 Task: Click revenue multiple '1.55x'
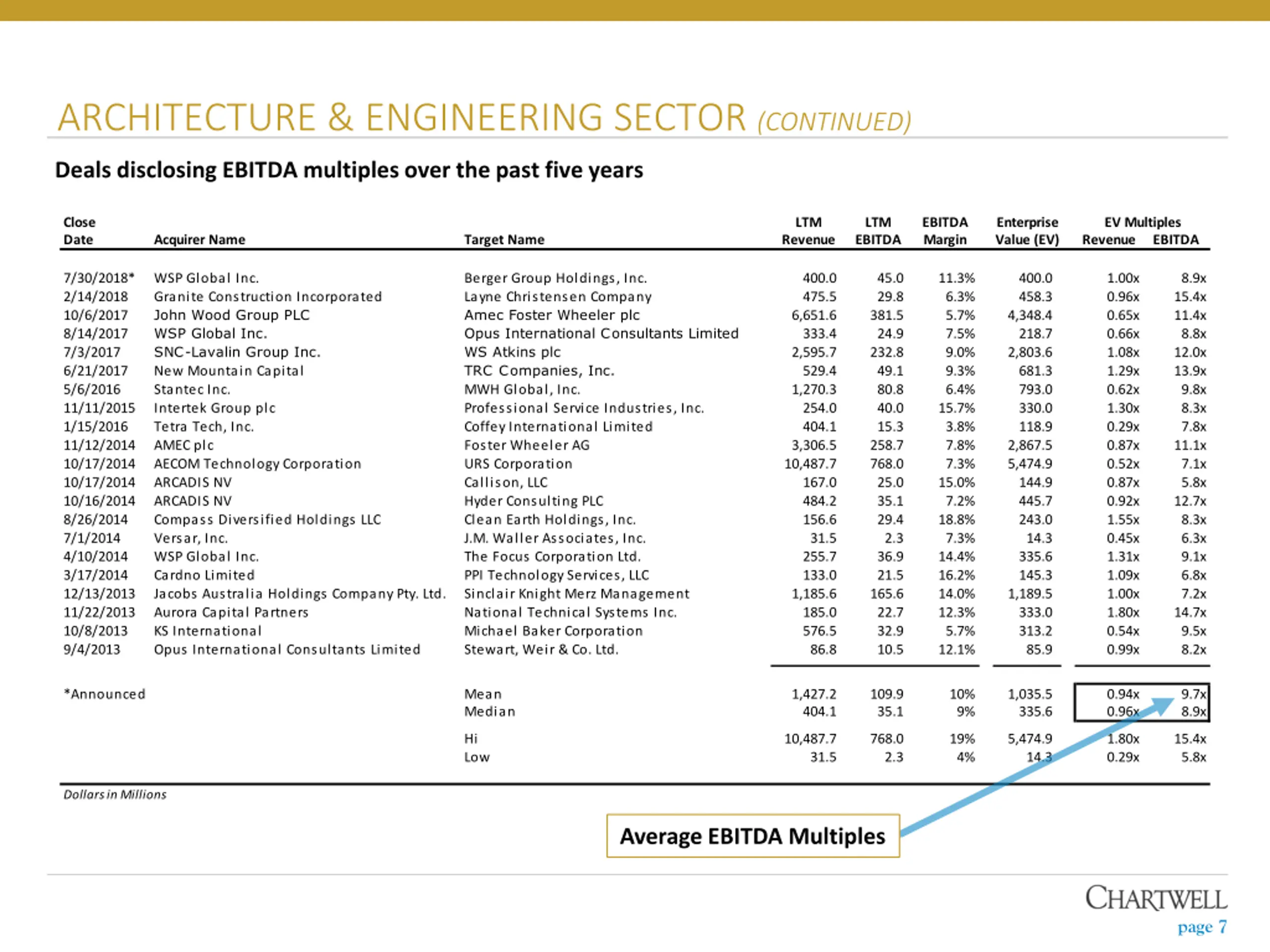[x=1123, y=519]
